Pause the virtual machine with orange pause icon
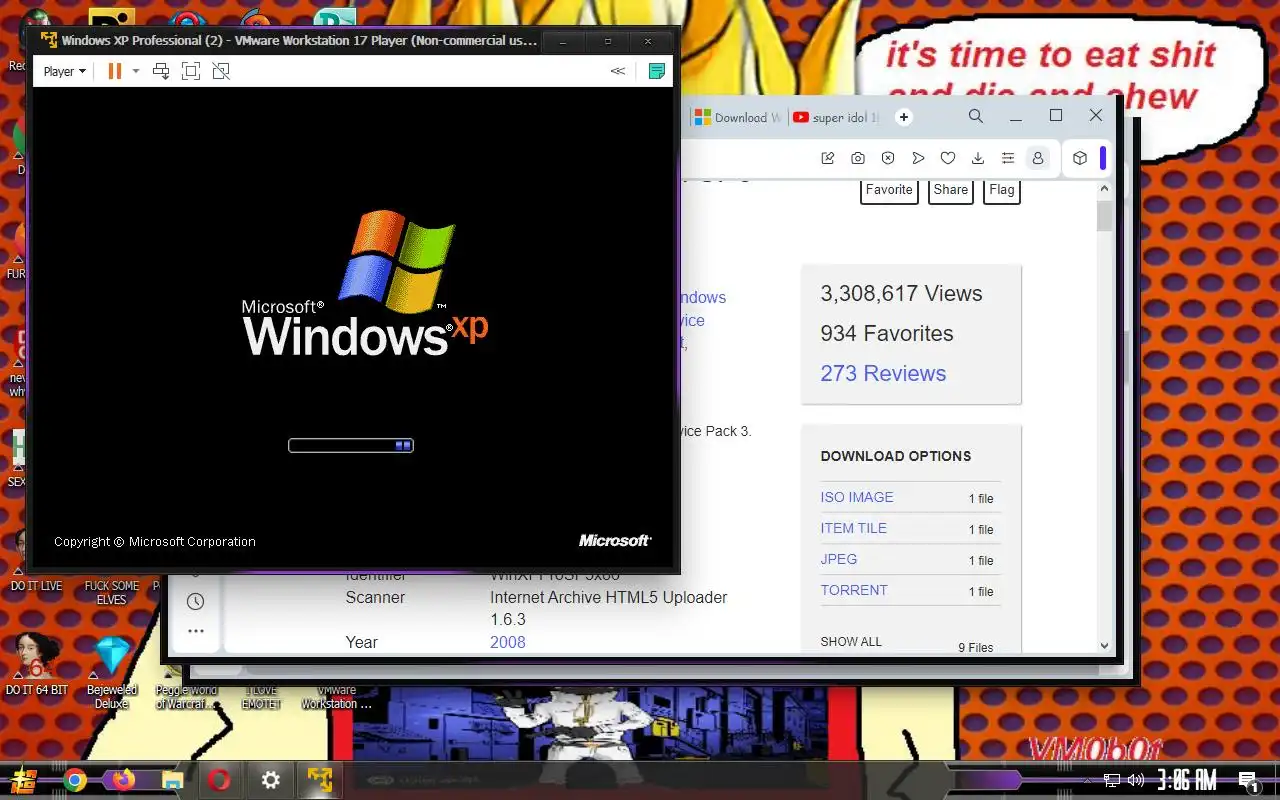Image resolution: width=1280 pixels, height=800 pixels. (115, 71)
